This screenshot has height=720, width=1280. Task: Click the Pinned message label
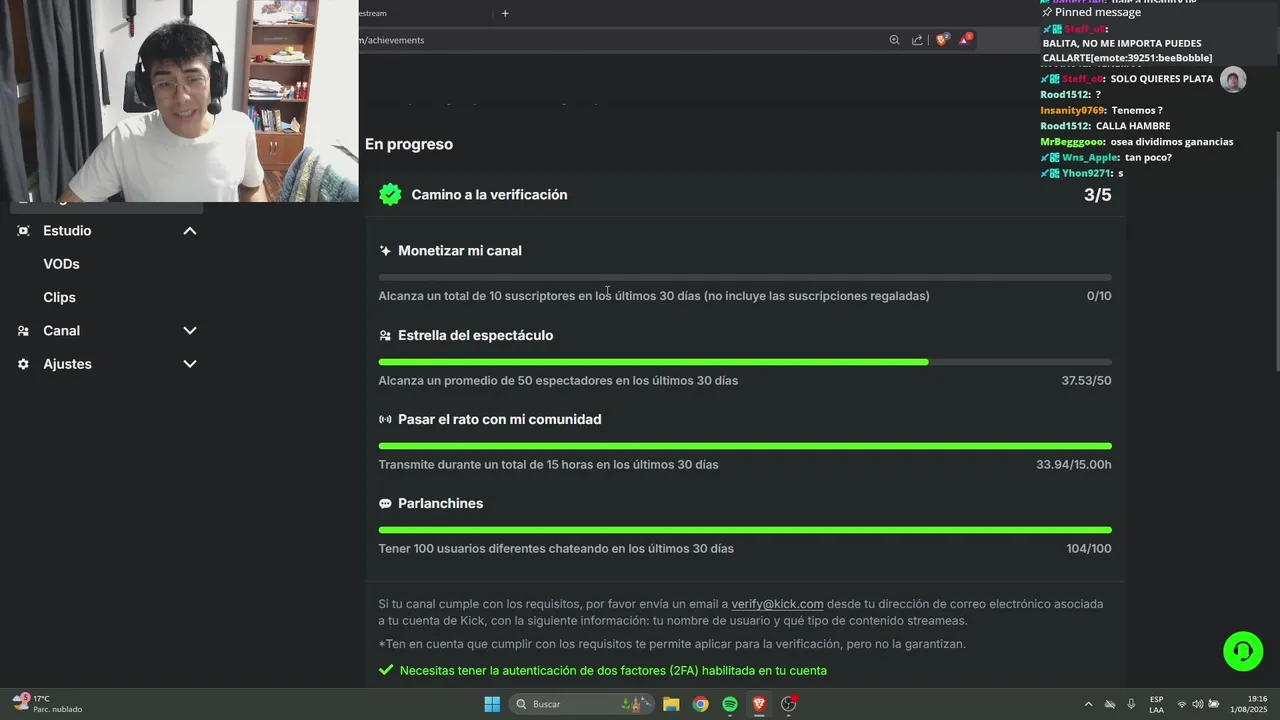tap(1097, 13)
